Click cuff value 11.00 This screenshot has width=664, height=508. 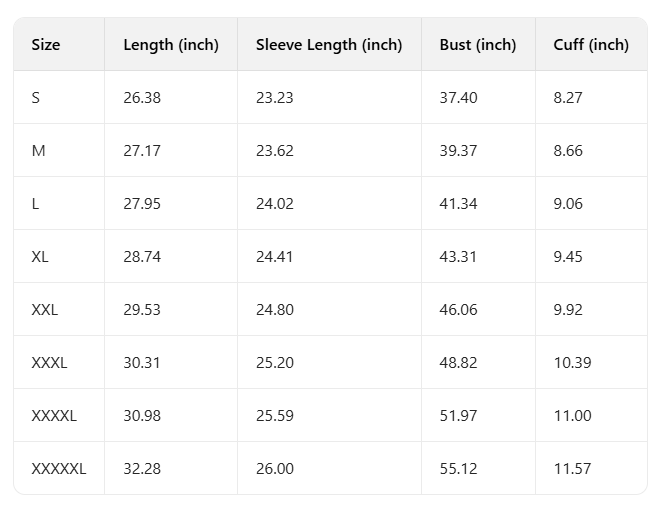[x=573, y=416]
